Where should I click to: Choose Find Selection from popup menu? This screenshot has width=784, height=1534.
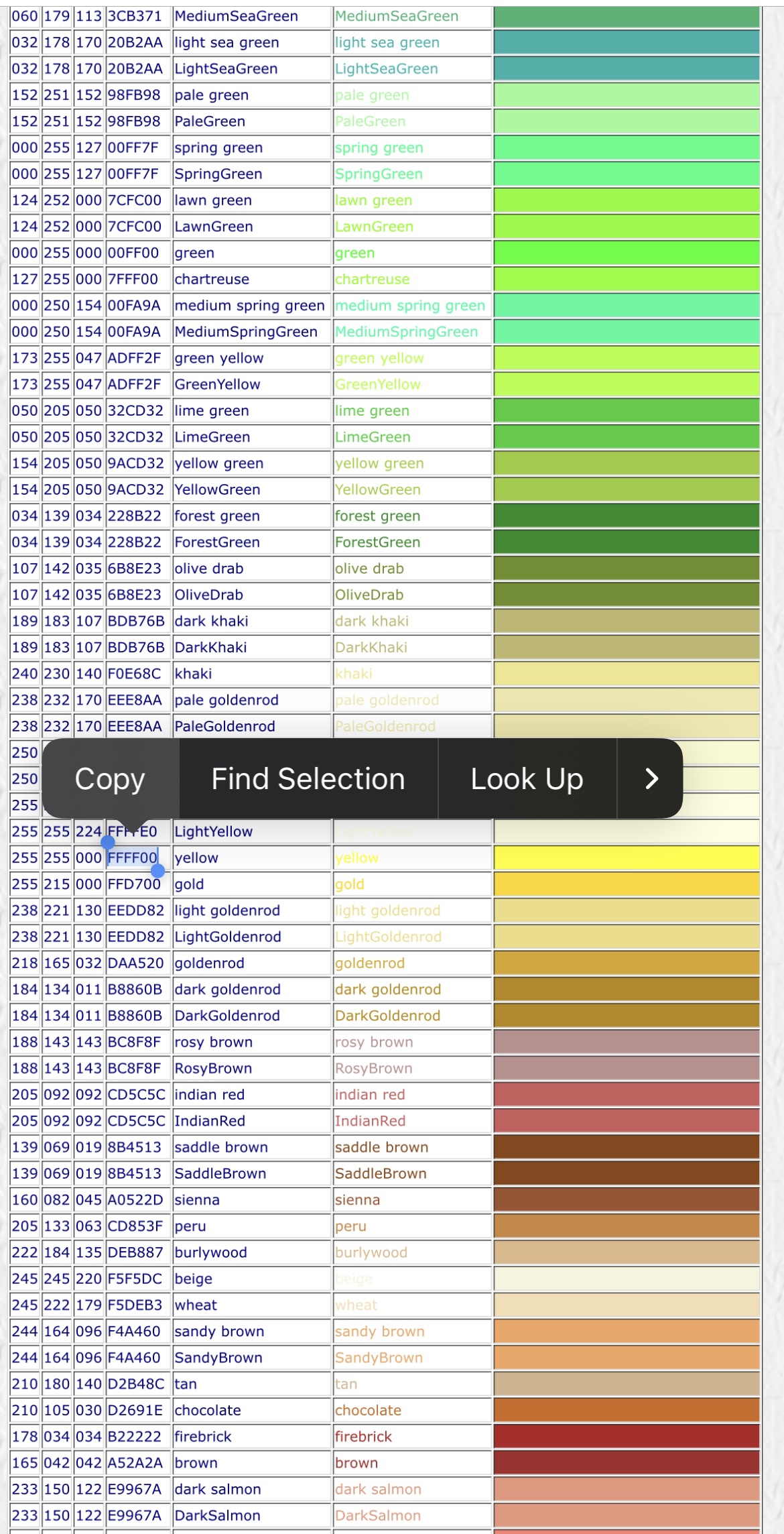tap(308, 778)
